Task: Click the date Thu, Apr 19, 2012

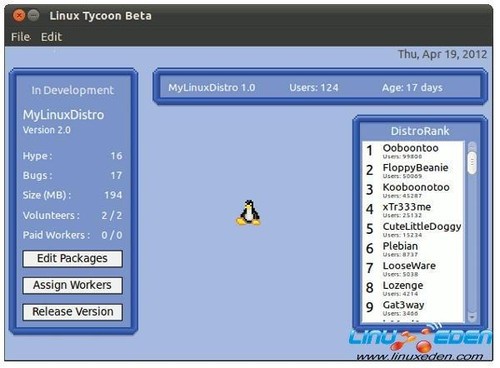Action: 442,54
